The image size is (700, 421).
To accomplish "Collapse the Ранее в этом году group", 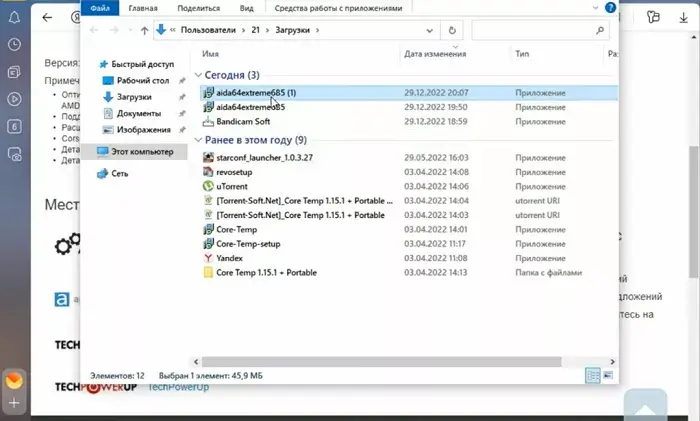I will (197, 140).
